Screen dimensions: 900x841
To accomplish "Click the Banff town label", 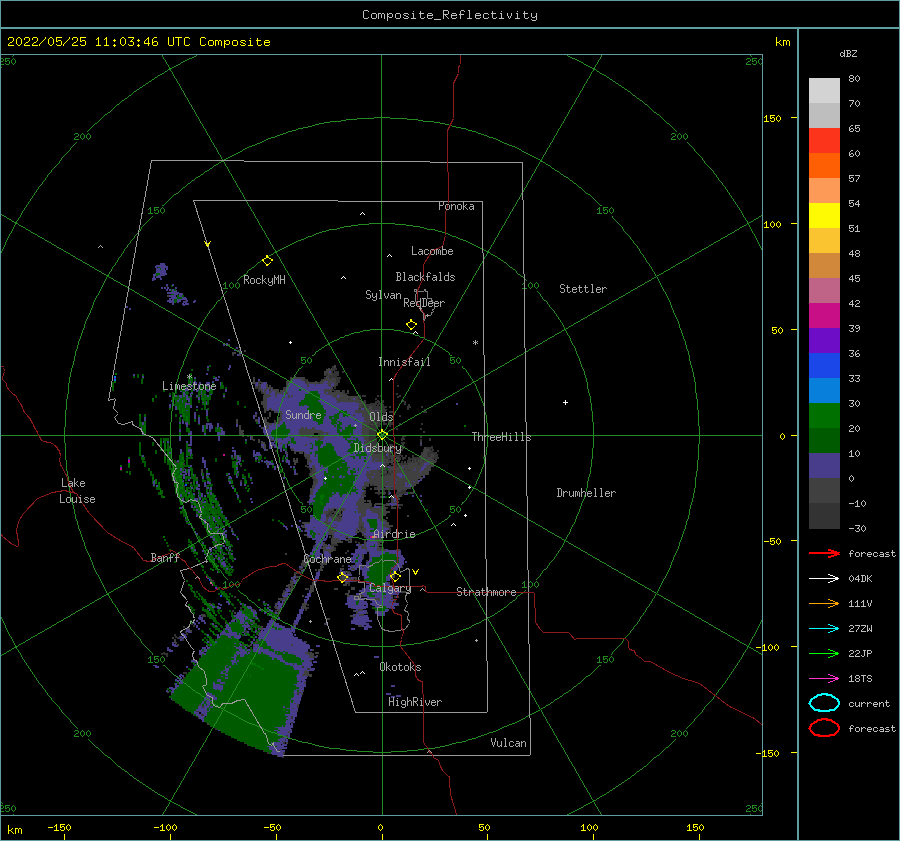I will tap(165, 557).
